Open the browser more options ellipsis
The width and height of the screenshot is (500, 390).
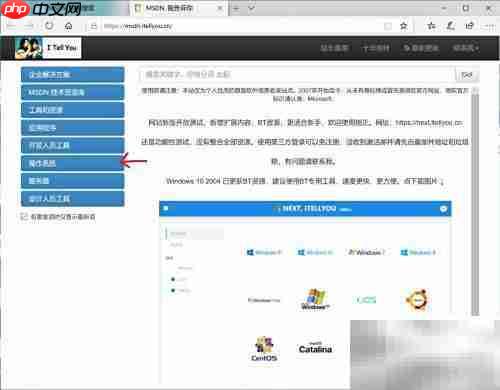489,26
